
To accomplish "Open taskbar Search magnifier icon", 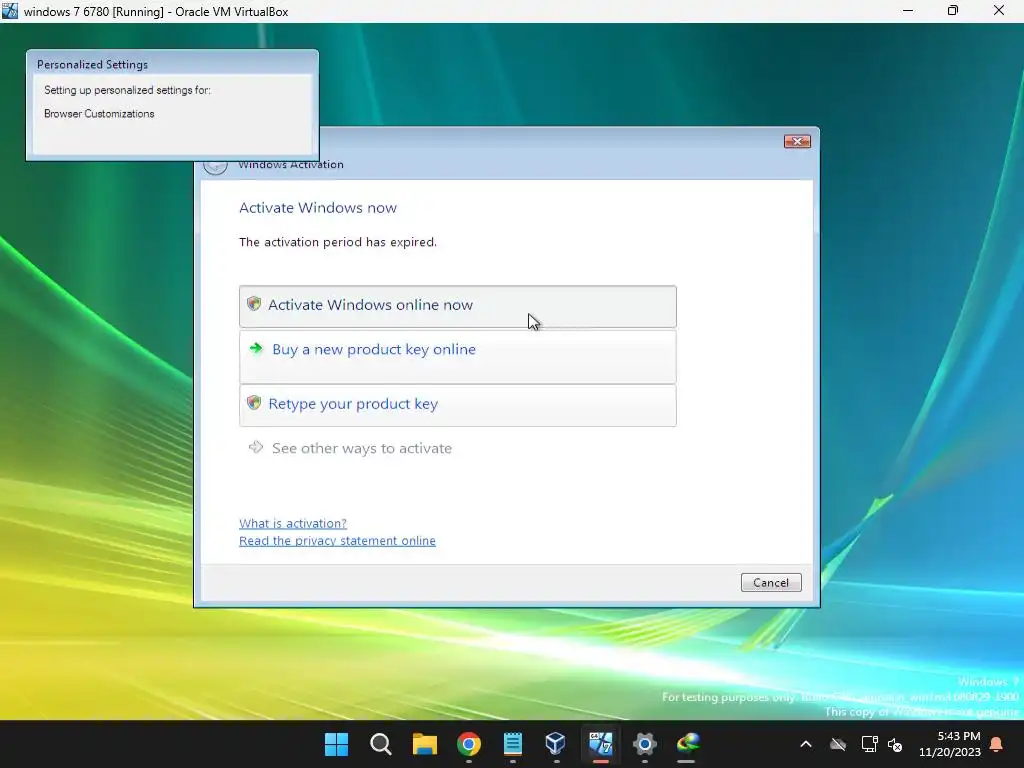I will tap(380, 744).
